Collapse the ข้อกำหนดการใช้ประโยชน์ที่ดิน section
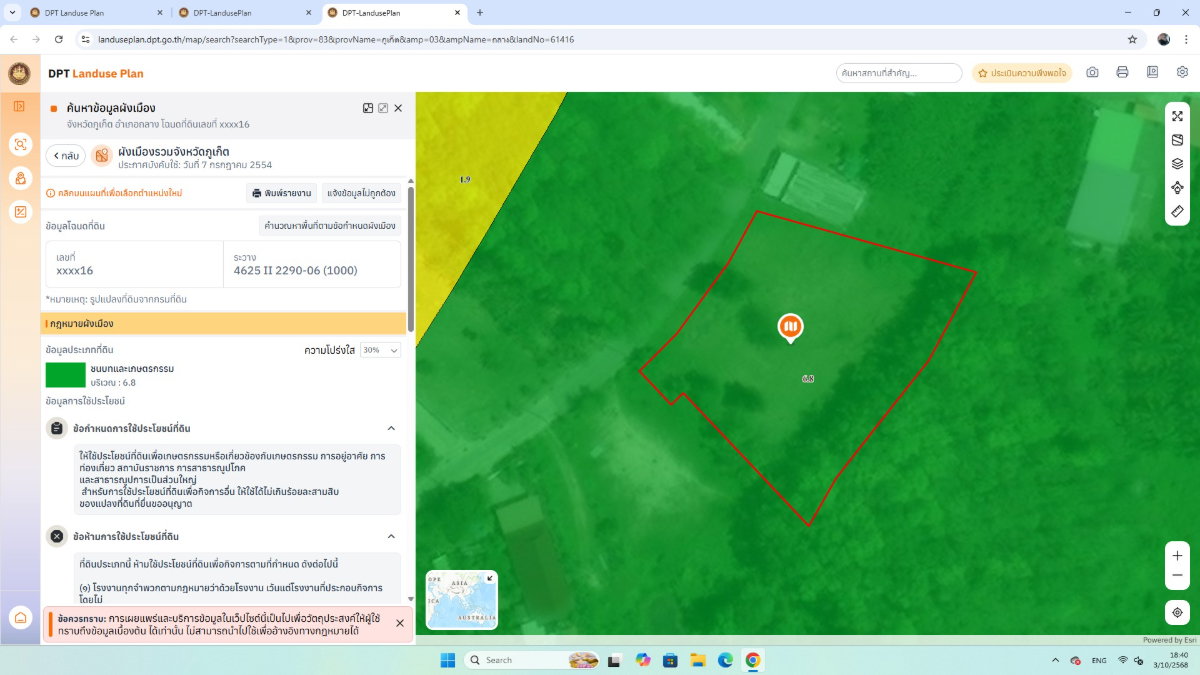The image size is (1200, 675). (x=391, y=428)
